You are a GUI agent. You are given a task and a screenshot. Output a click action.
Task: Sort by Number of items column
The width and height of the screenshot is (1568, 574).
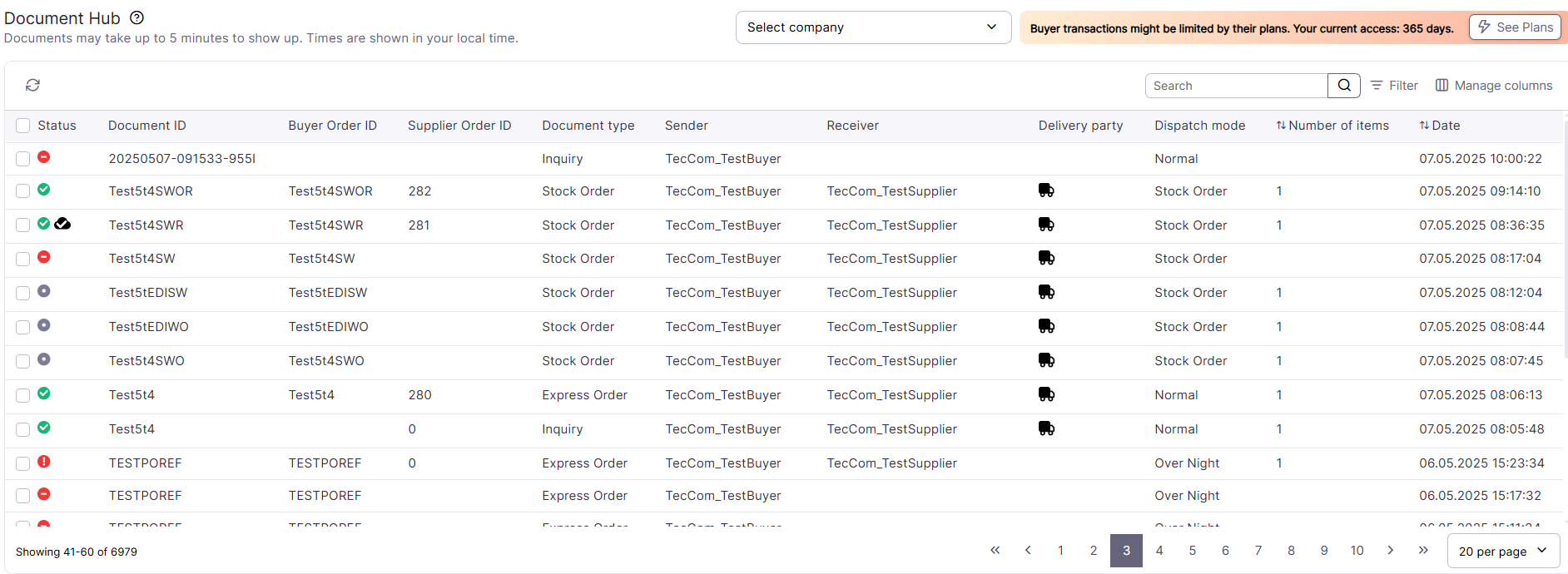1332,126
